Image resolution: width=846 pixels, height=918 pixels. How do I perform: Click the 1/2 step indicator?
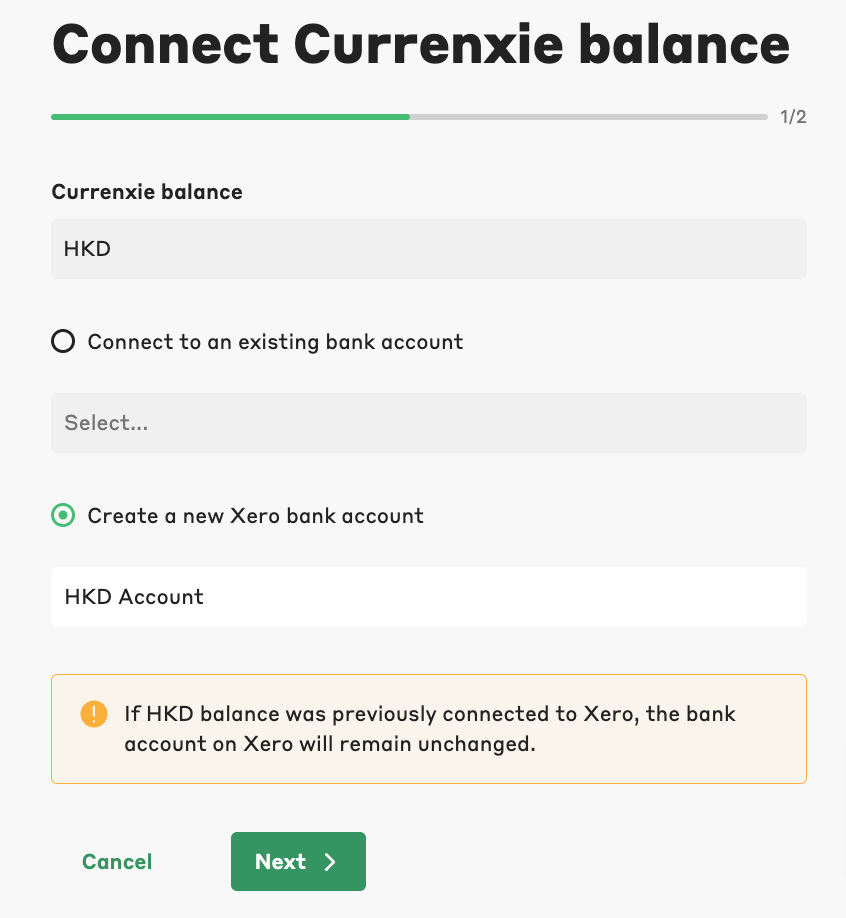tap(793, 117)
